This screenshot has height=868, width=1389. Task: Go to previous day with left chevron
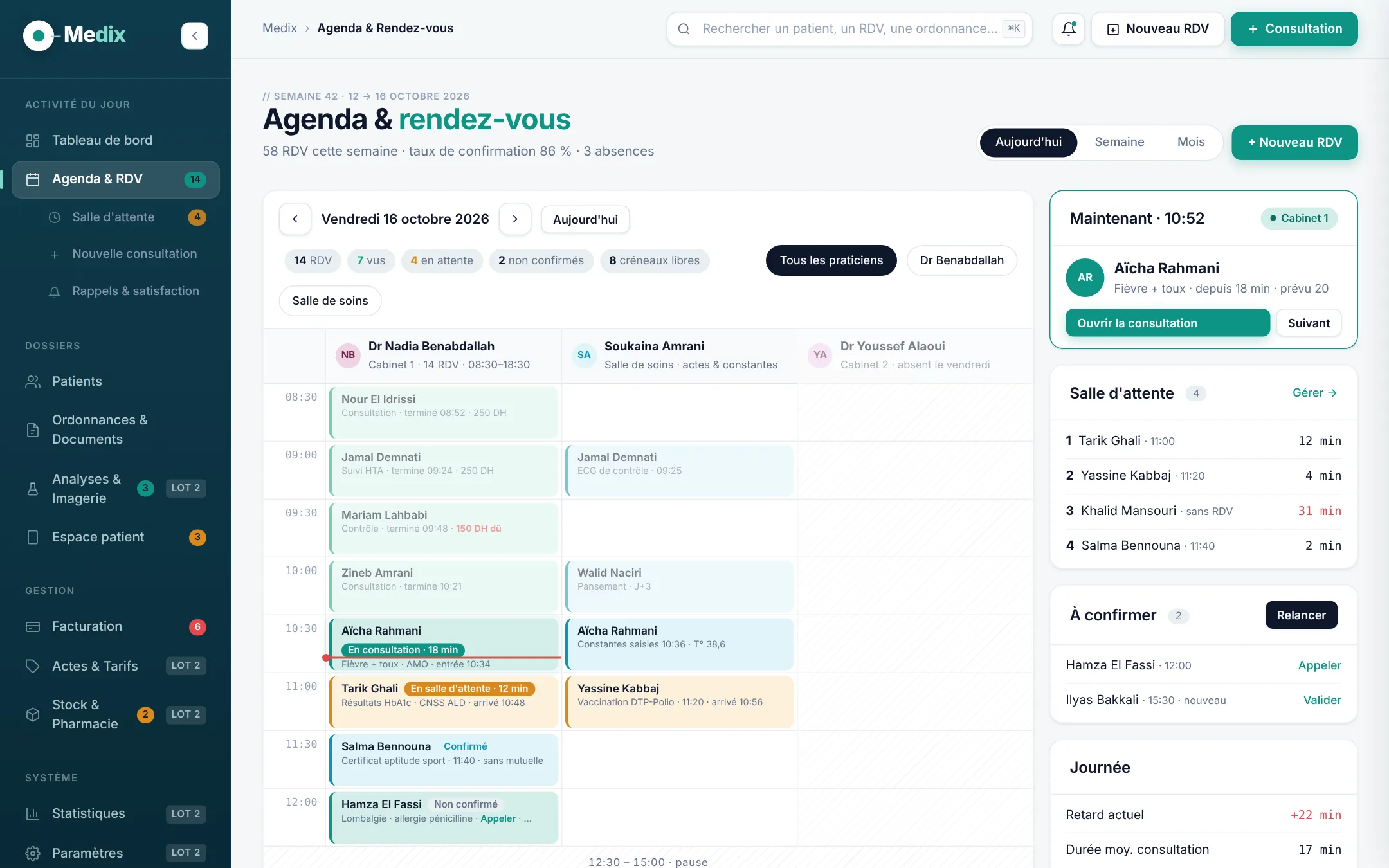pos(295,219)
